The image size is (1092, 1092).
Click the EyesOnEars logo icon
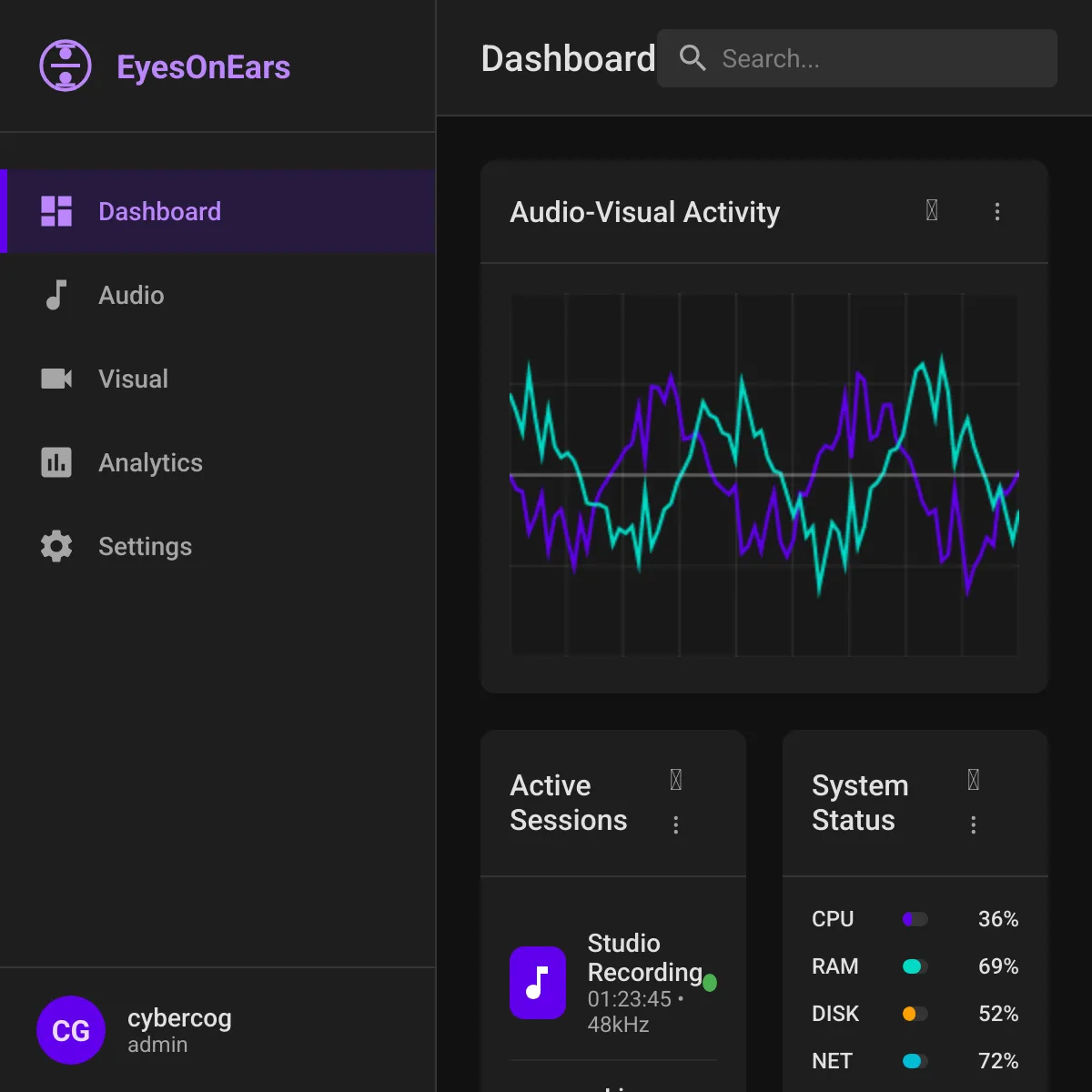point(66,66)
